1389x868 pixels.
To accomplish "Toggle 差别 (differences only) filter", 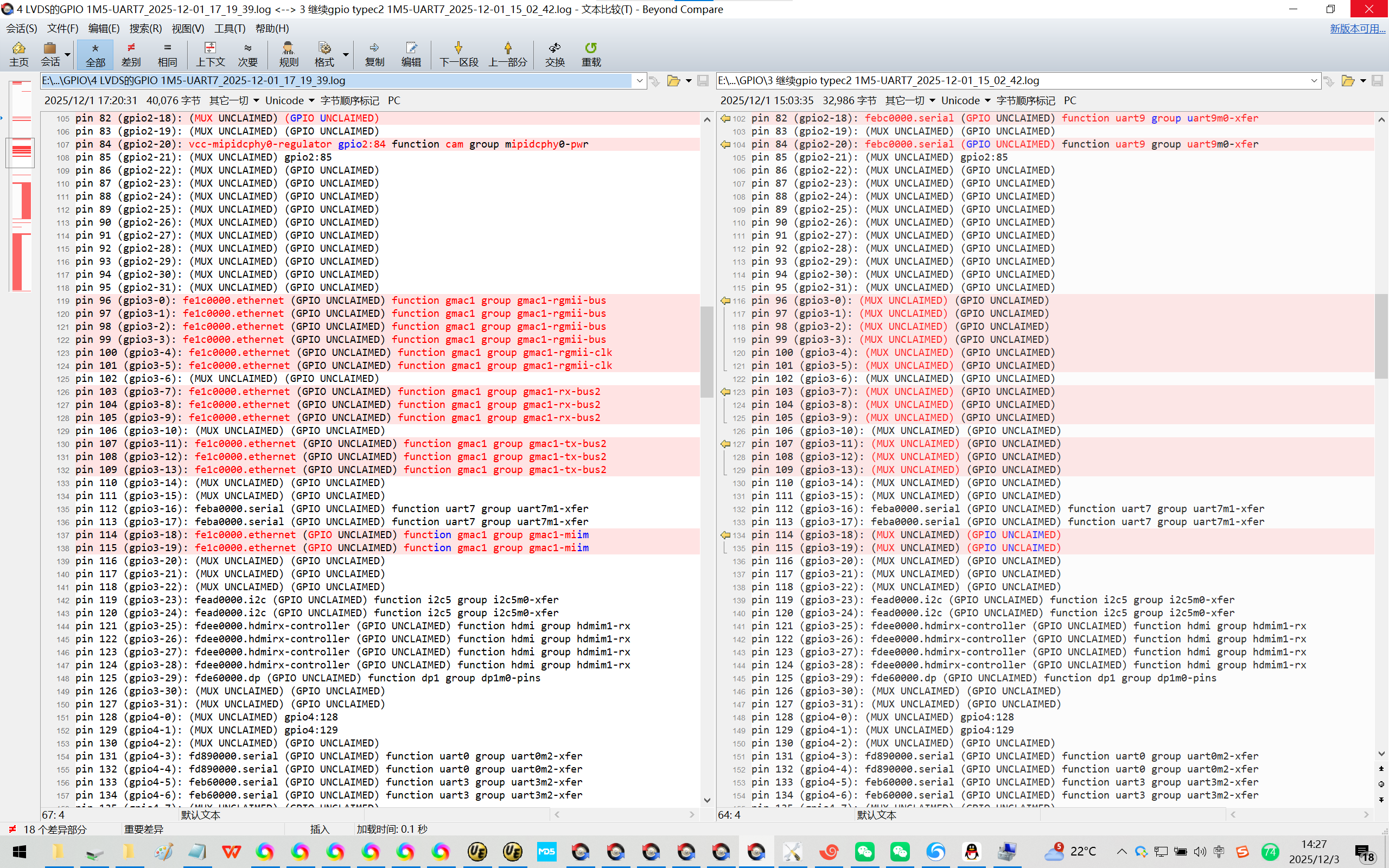I will (131, 54).
